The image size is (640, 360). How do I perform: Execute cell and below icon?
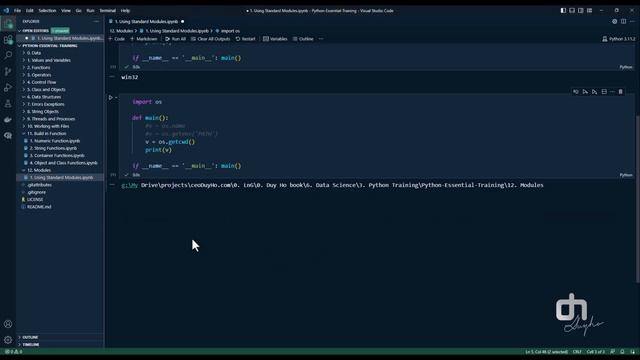[594, 92]
